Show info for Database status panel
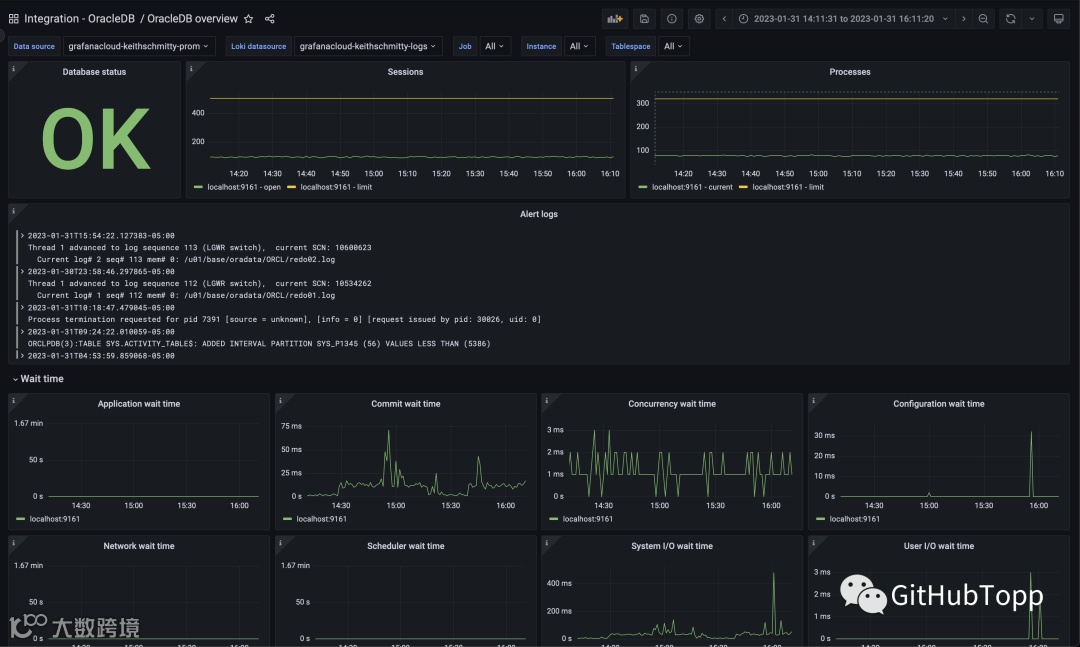The image size is (1080, 647). 13,68
